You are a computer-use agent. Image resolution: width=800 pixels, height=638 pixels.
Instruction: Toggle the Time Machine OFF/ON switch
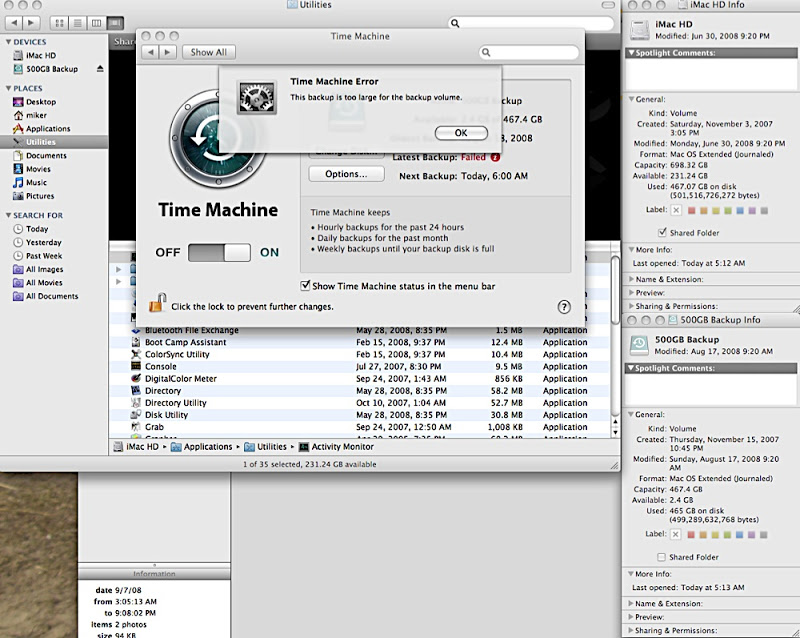click(219, 253)
